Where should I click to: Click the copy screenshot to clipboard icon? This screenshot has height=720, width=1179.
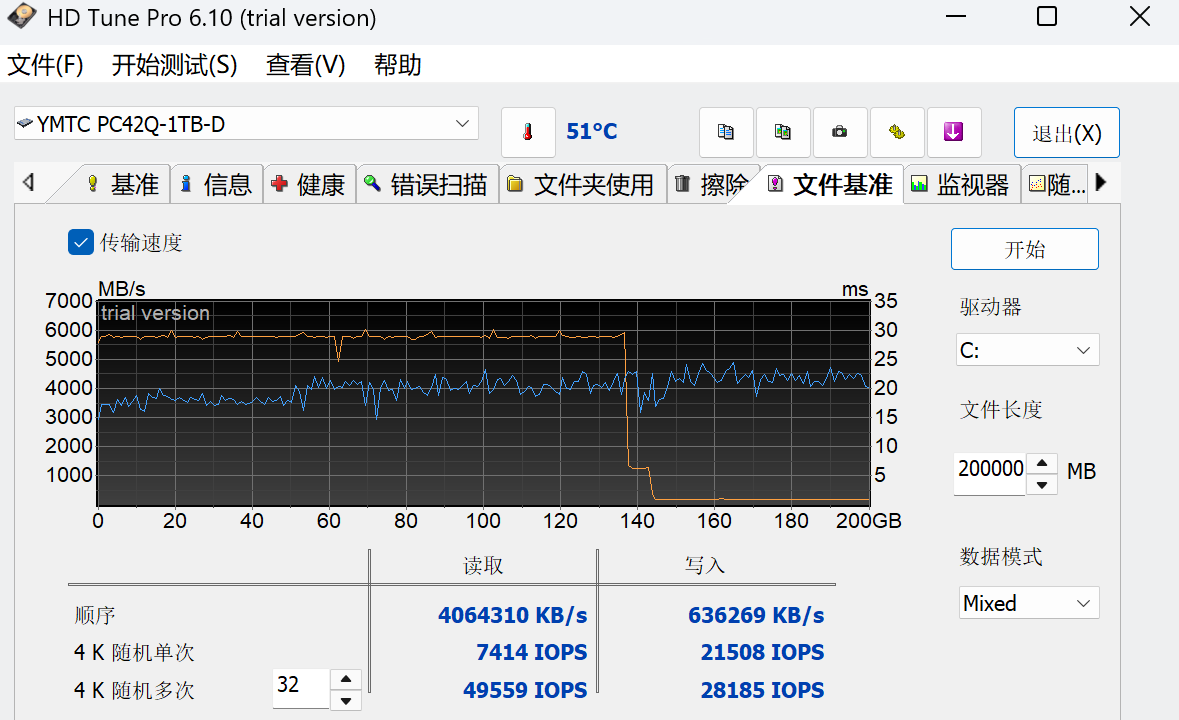[783, 132]
